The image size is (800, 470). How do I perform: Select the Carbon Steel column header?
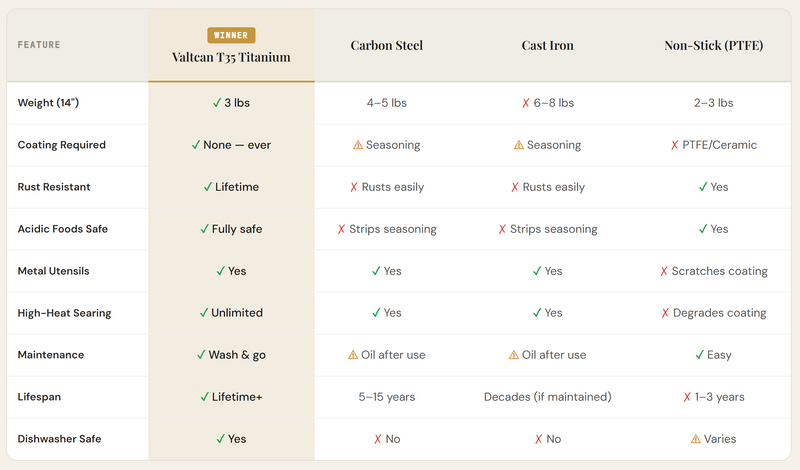click(386, 46)
